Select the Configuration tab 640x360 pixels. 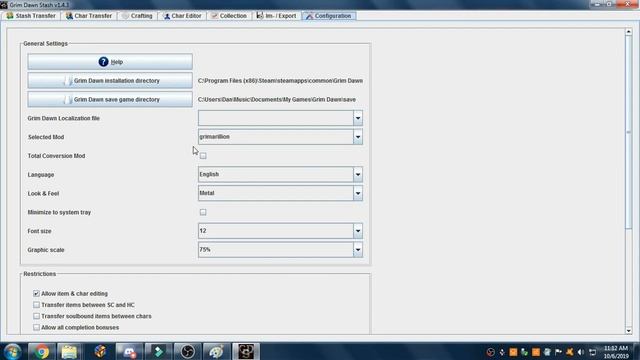pyautogui.click(x=329, y=16)
